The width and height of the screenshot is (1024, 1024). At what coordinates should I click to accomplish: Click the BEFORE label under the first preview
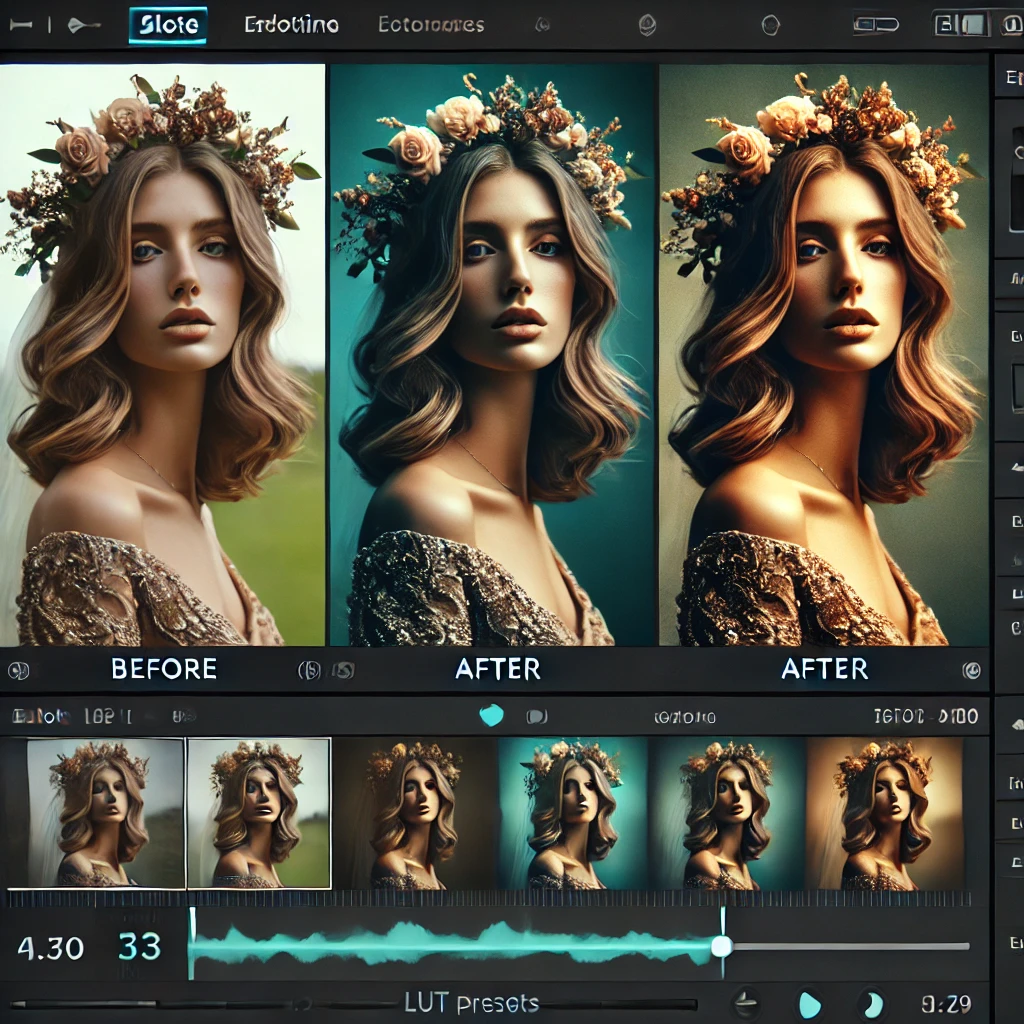(x=164, y=668)
